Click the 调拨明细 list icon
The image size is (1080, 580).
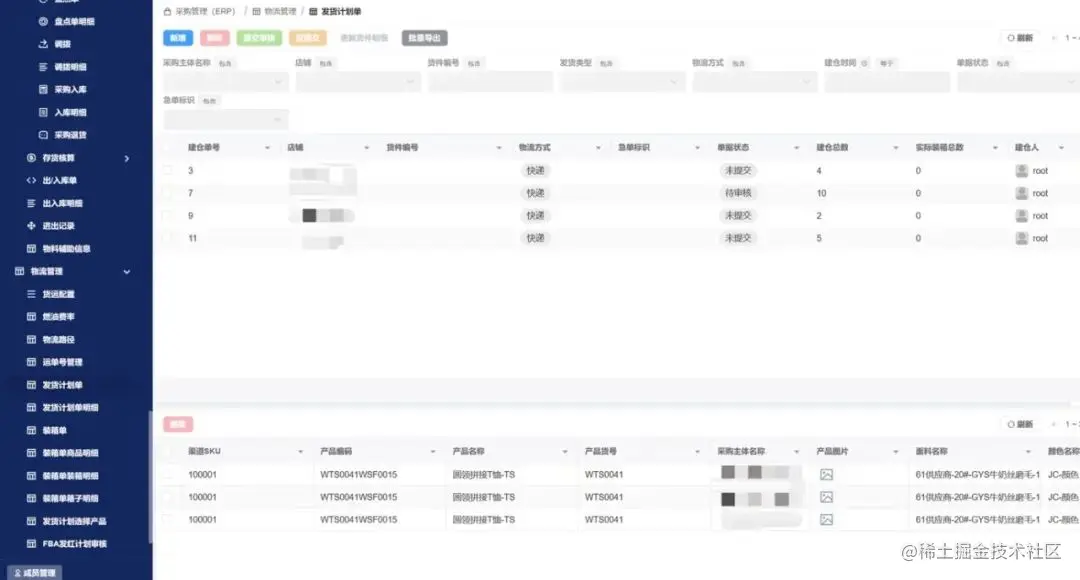tap(43, 67)
